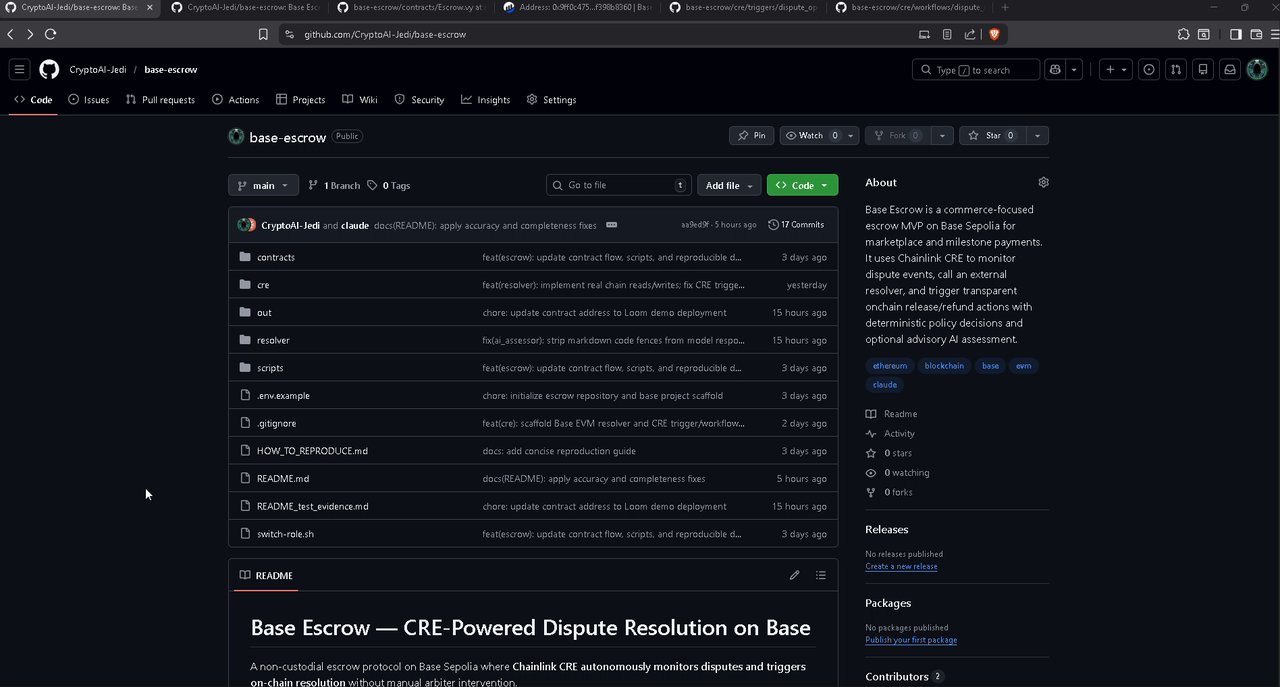This screenshot has width=1280, height=687.
Task: Open the Create new plus dropdown
Action: coord(1115,70)
